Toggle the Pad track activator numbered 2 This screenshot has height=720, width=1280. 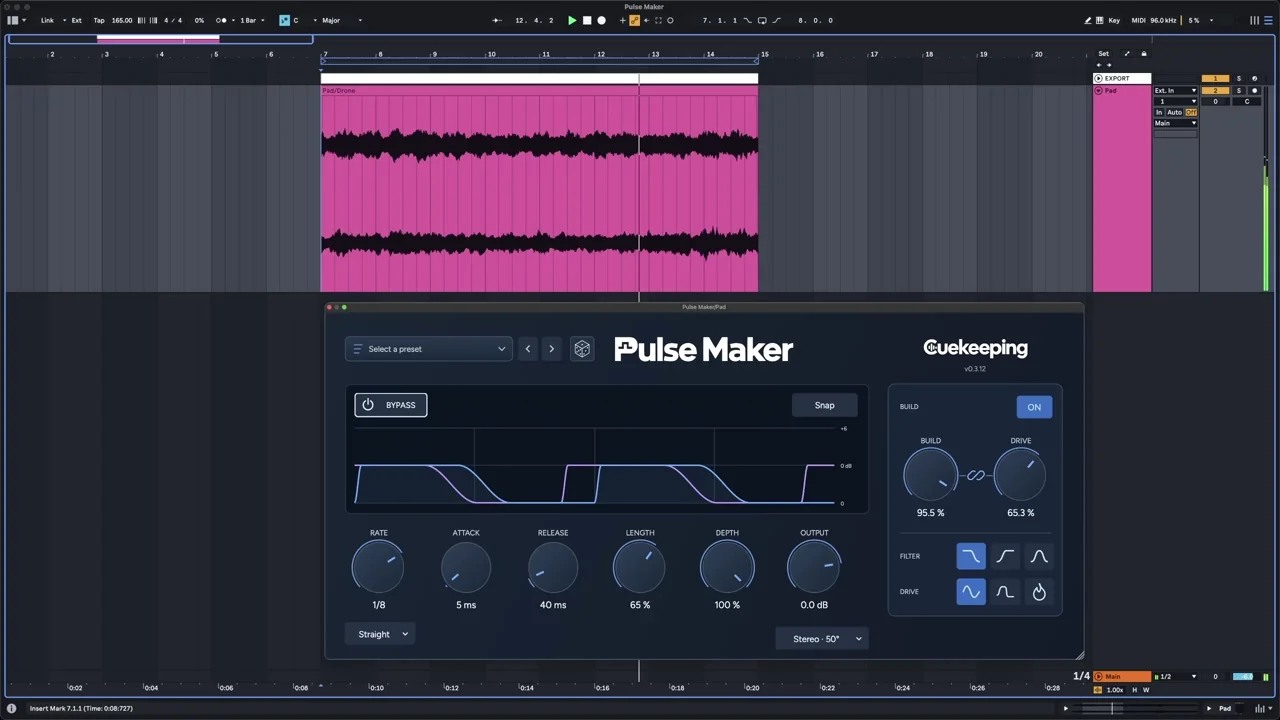1215,90
